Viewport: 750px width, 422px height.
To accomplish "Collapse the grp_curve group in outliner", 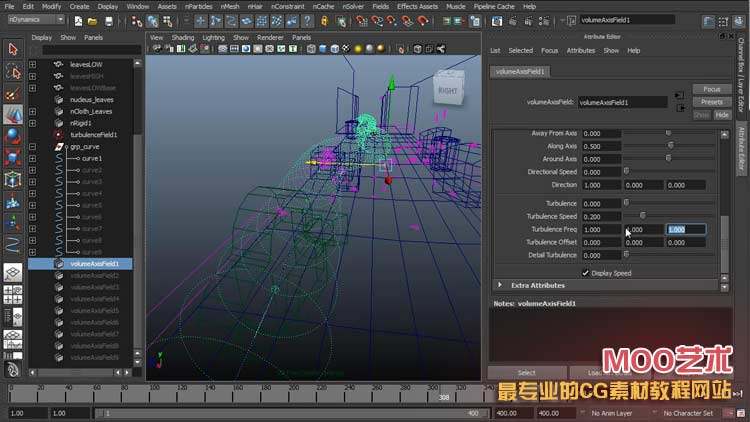I will [x=32, y=146].
